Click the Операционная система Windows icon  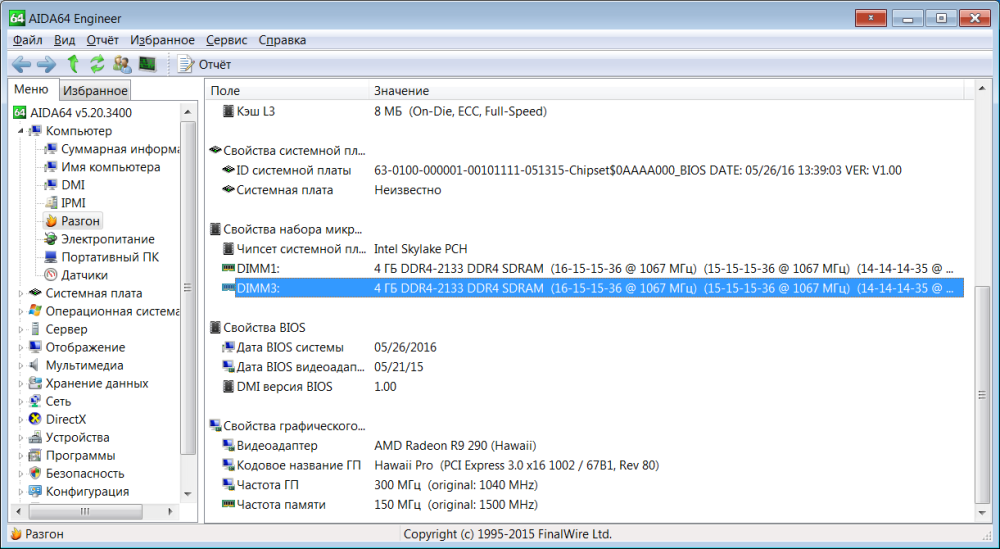tap(35, 311)
